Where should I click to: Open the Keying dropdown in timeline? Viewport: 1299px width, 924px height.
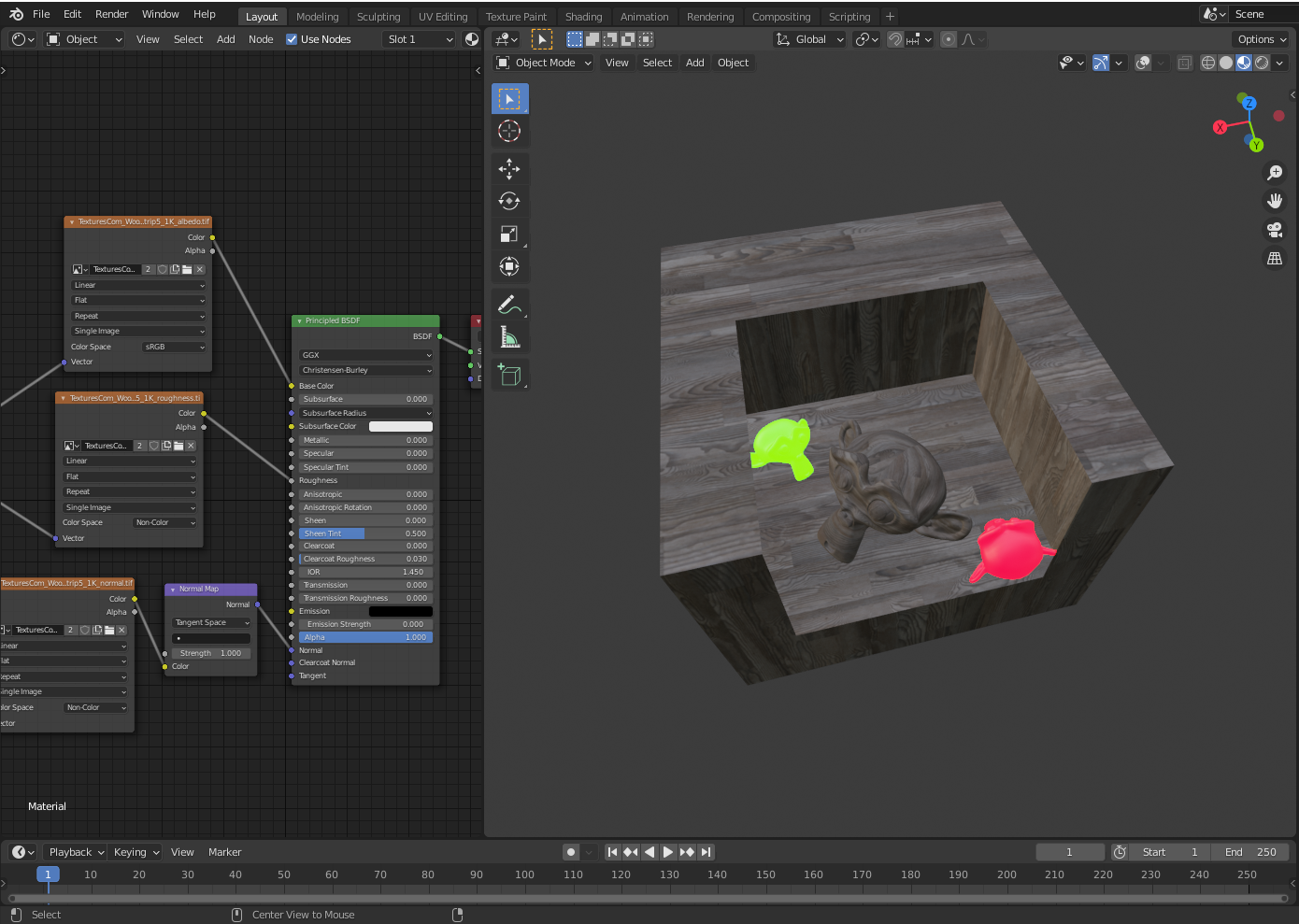[x=136, y=852]
